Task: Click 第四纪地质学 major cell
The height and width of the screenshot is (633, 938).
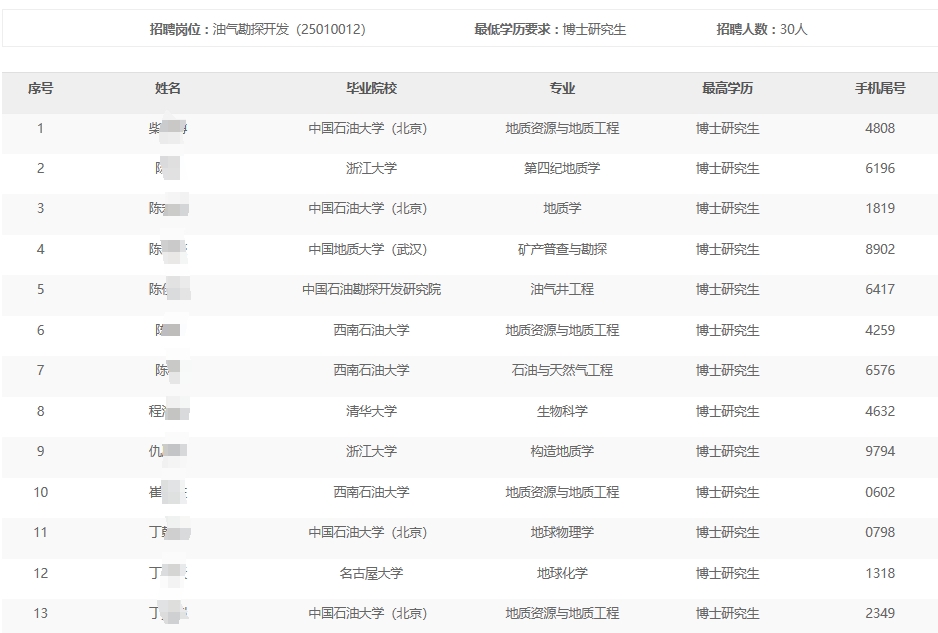Action: tap(562, 168)
